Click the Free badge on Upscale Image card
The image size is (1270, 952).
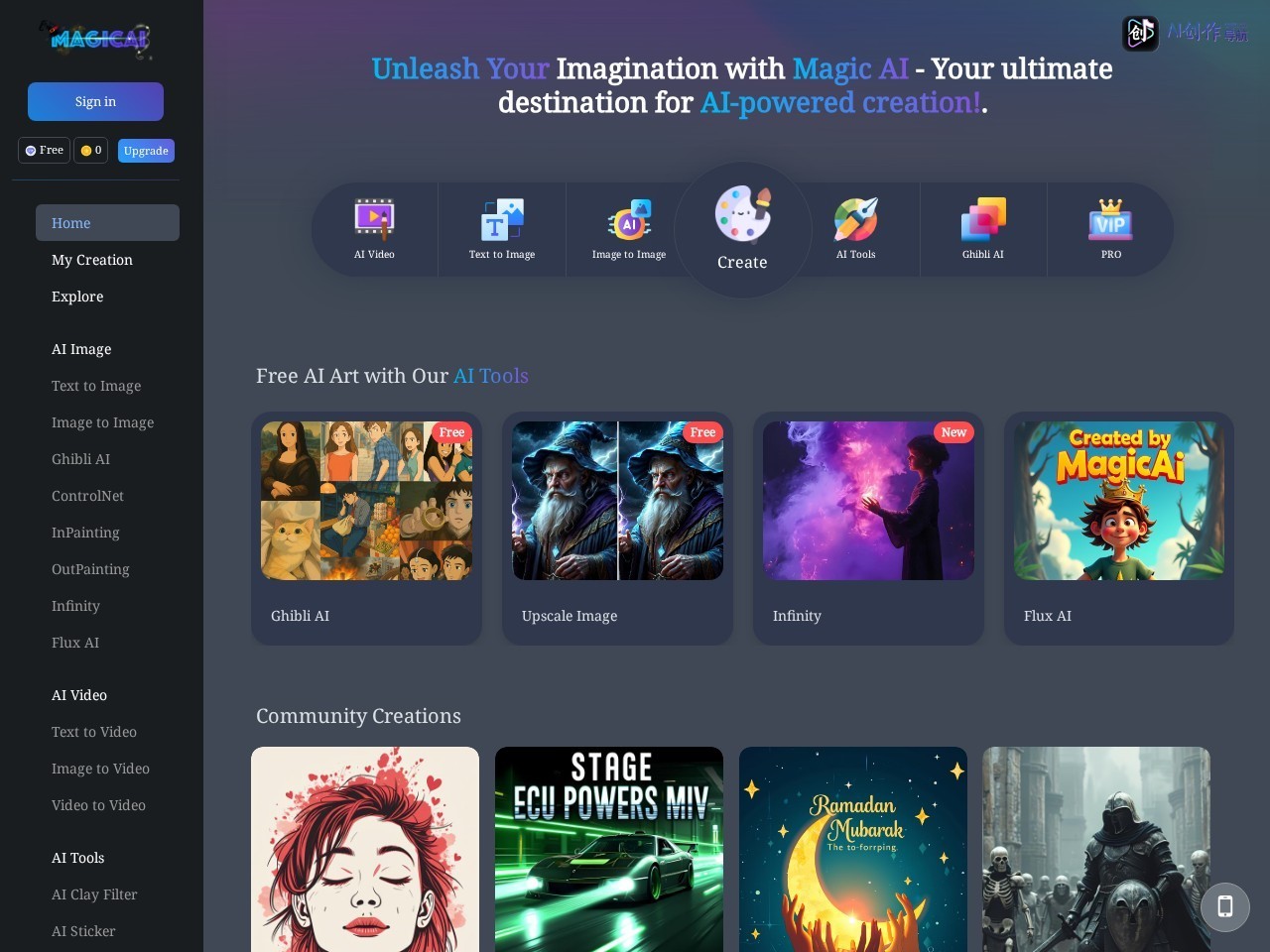coord(702,432)
